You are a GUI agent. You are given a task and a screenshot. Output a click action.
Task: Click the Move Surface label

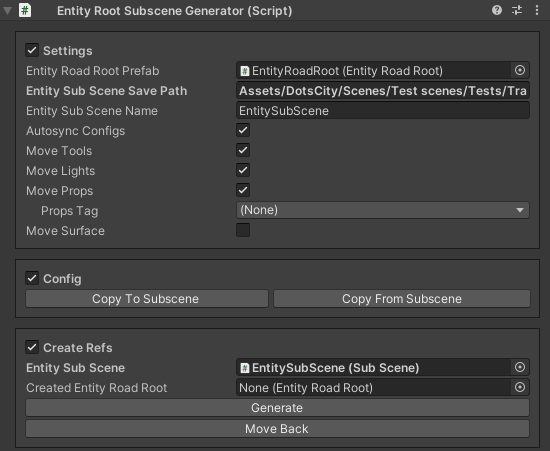[x=65, y=231]
